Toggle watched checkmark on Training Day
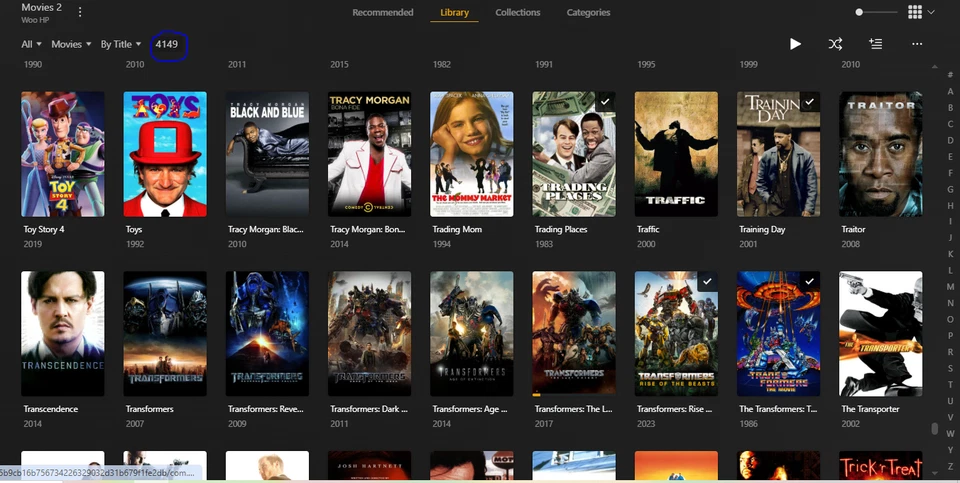The image size is (960, 483). tap(809, 102)
